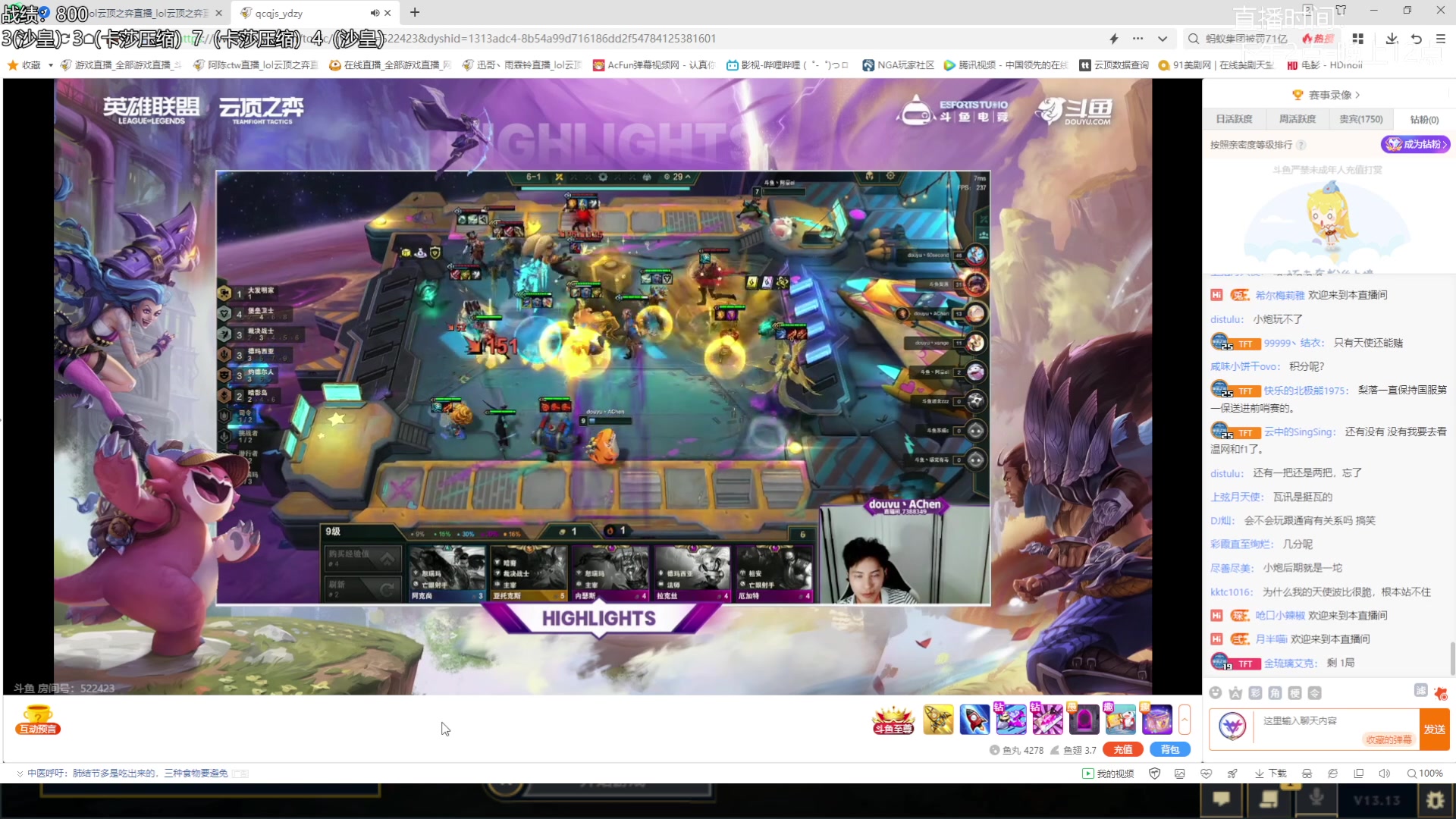Expand the 收藏 bookmarks dropdown arrow
1456x819 pixels.
tap(51, 65)
